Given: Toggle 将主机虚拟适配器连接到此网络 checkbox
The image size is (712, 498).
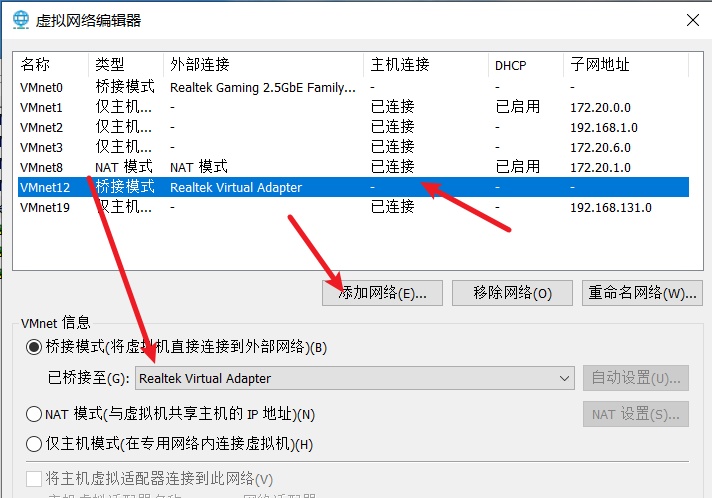Looking at the screenshot, I should point(34,479).
